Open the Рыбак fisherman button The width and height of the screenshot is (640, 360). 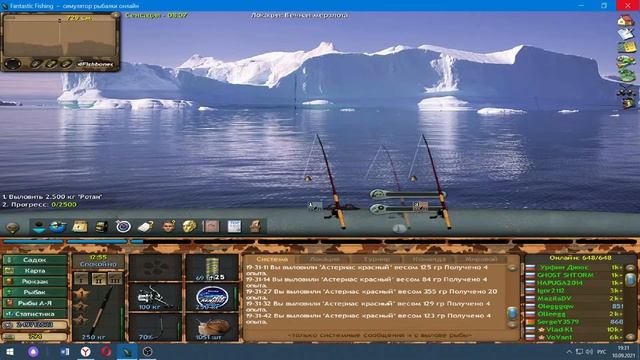click(x=35, y=292)
